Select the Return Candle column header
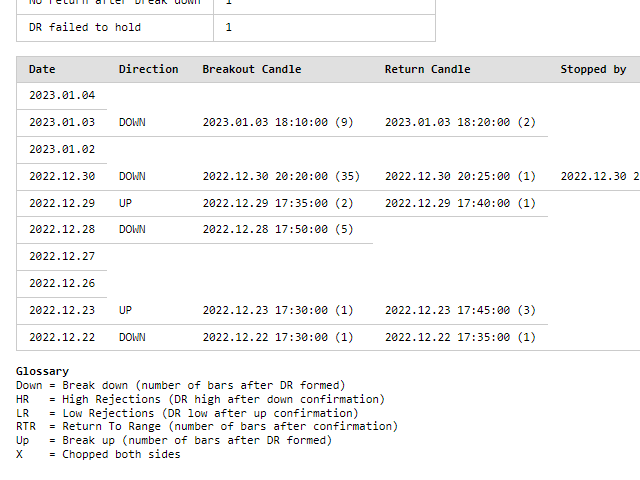 click(427, 69)
